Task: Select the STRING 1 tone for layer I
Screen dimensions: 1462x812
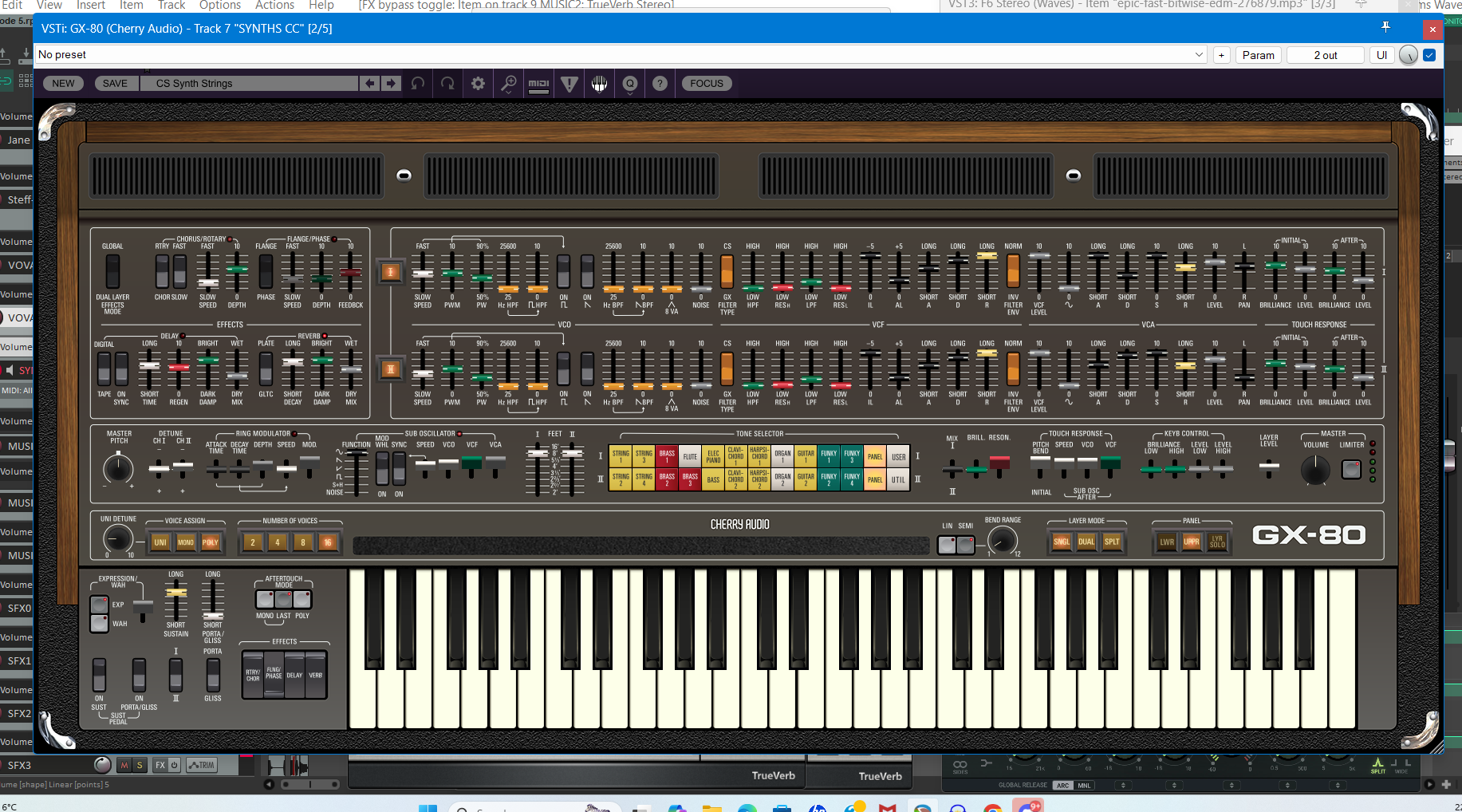Action: pyautogui.click(x=621, y=456)
